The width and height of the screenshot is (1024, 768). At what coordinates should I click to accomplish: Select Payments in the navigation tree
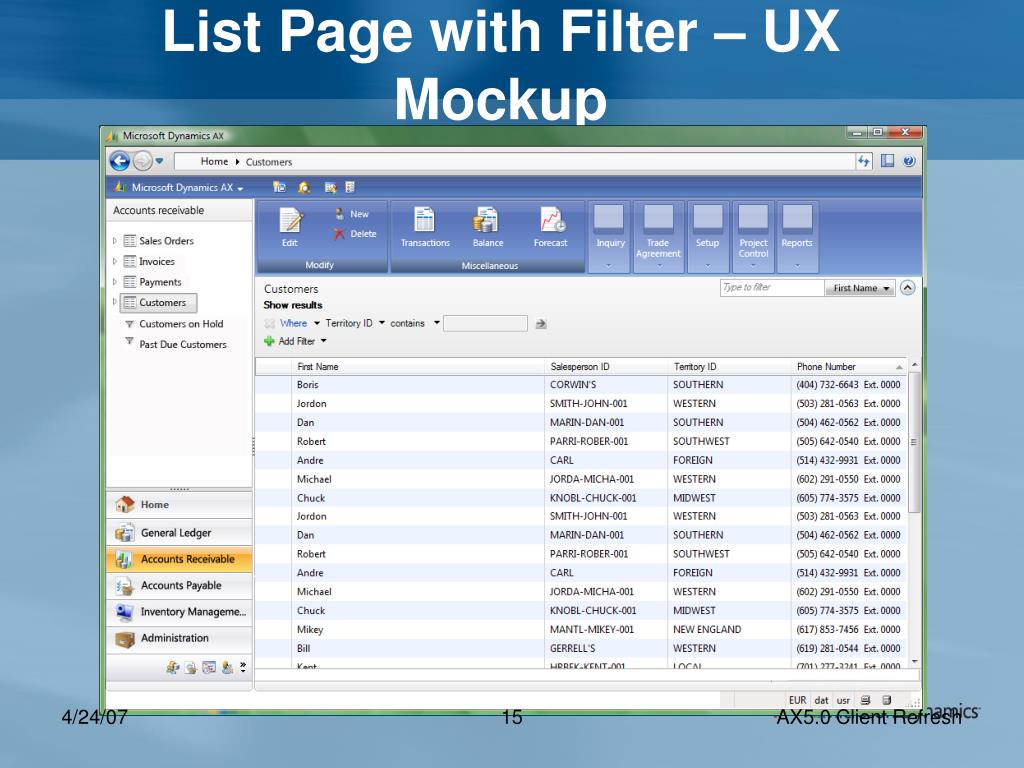tap(160, 282)
